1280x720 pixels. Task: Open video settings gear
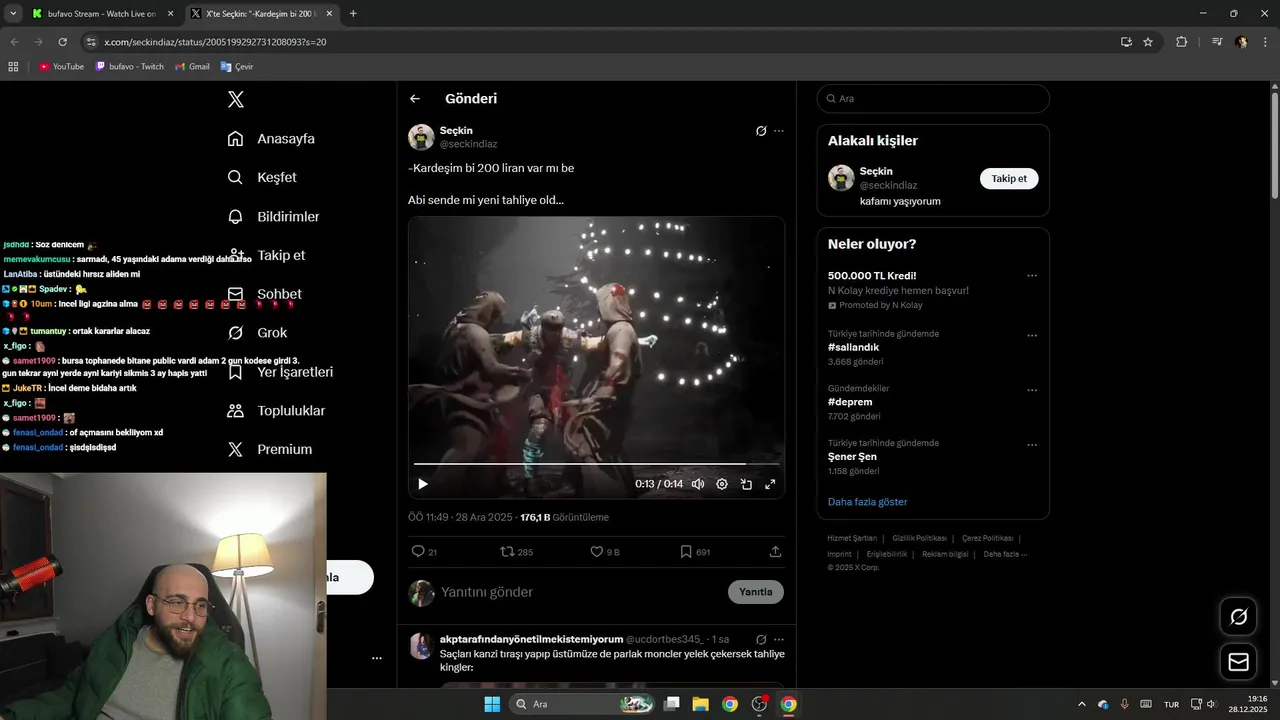722,484
